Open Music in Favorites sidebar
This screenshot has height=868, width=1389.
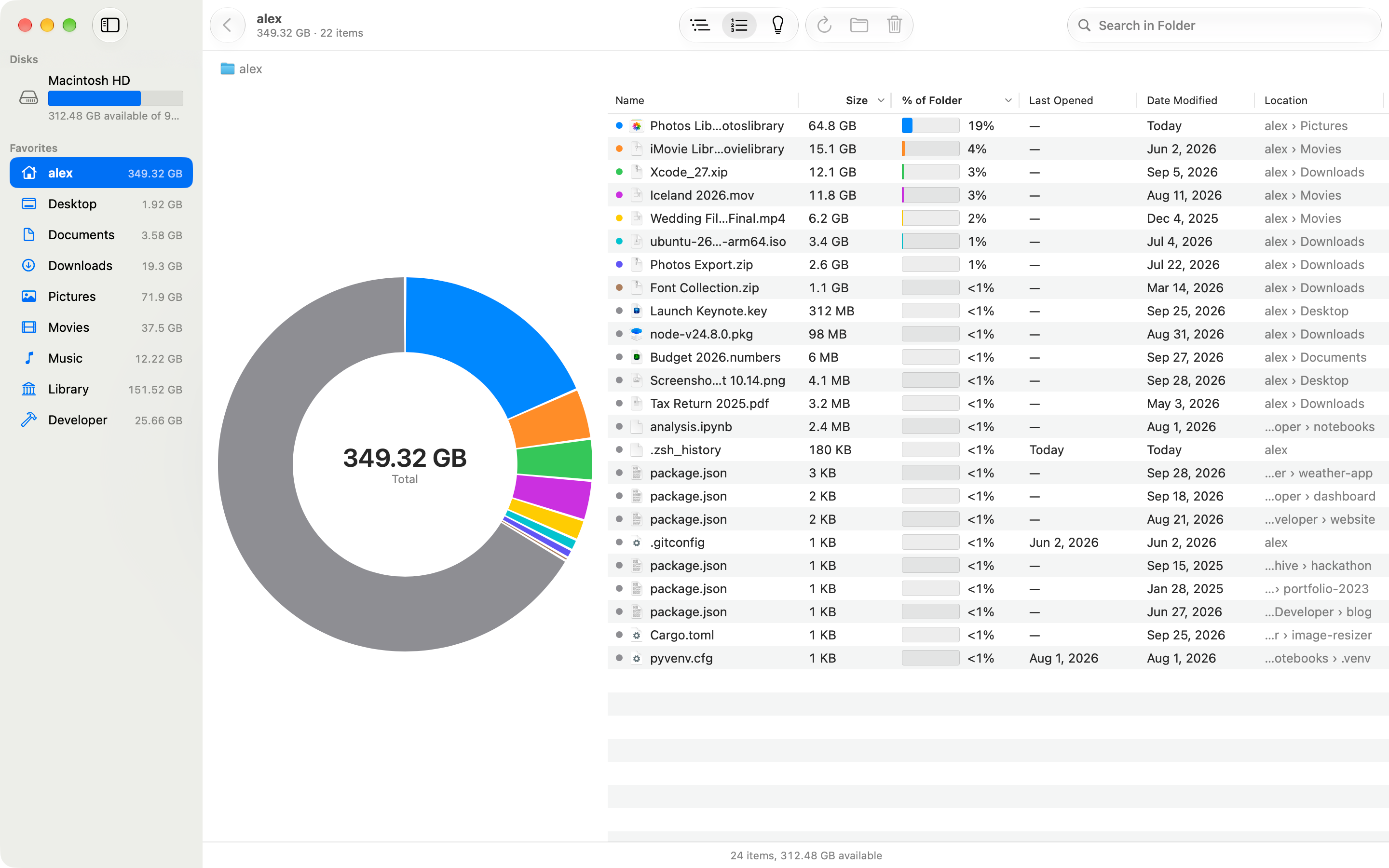(101, 358)
